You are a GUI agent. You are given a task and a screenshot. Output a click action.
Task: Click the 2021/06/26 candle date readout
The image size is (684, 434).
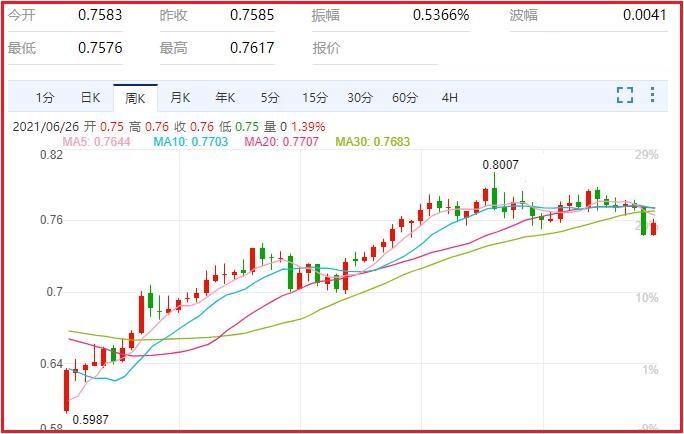click(46, 127)
